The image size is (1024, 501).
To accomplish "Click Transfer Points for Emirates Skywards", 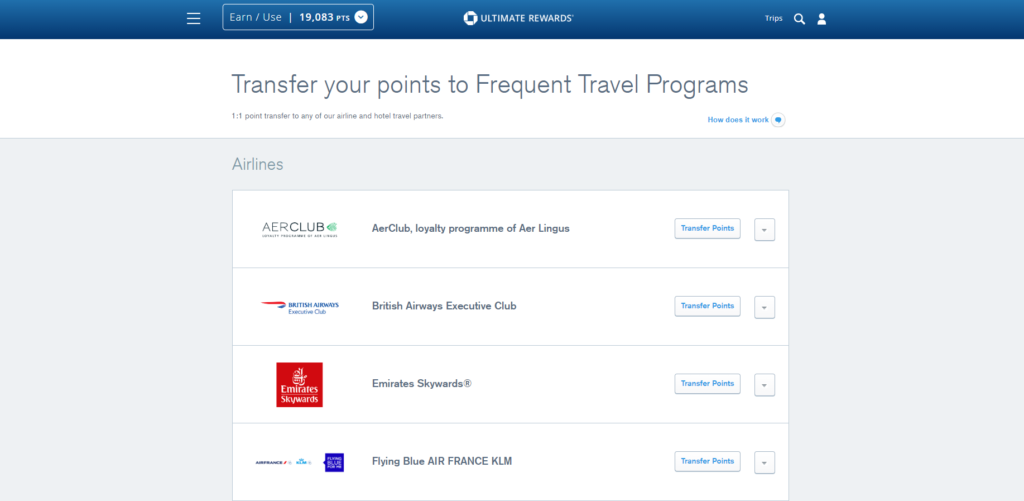I will click(707, 383).
